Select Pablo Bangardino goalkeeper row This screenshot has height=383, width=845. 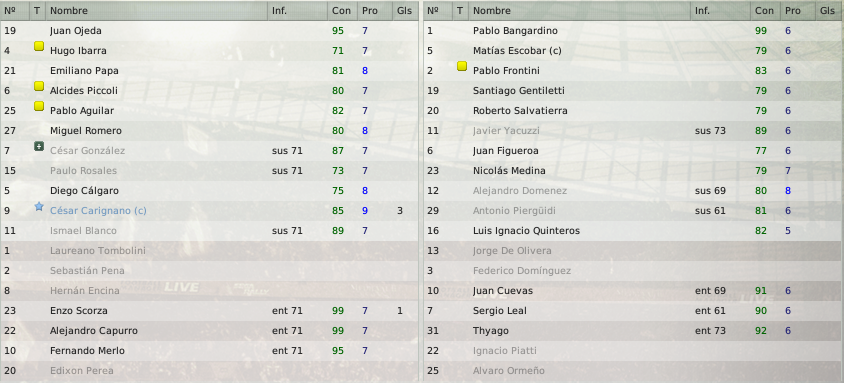pyautogui.click(x=633, y=31)
